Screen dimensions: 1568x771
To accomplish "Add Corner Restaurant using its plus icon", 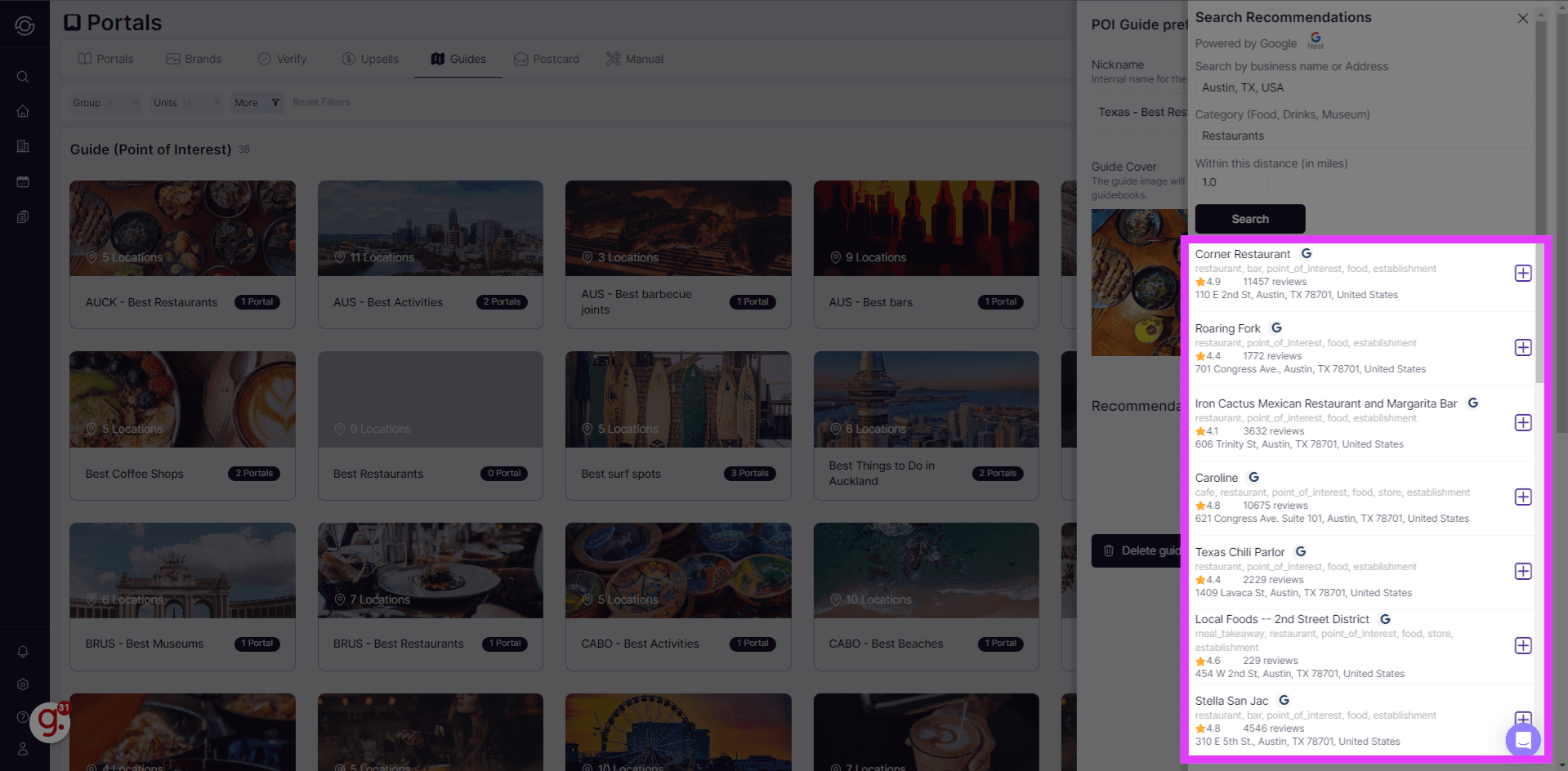I will (1522, 274).
